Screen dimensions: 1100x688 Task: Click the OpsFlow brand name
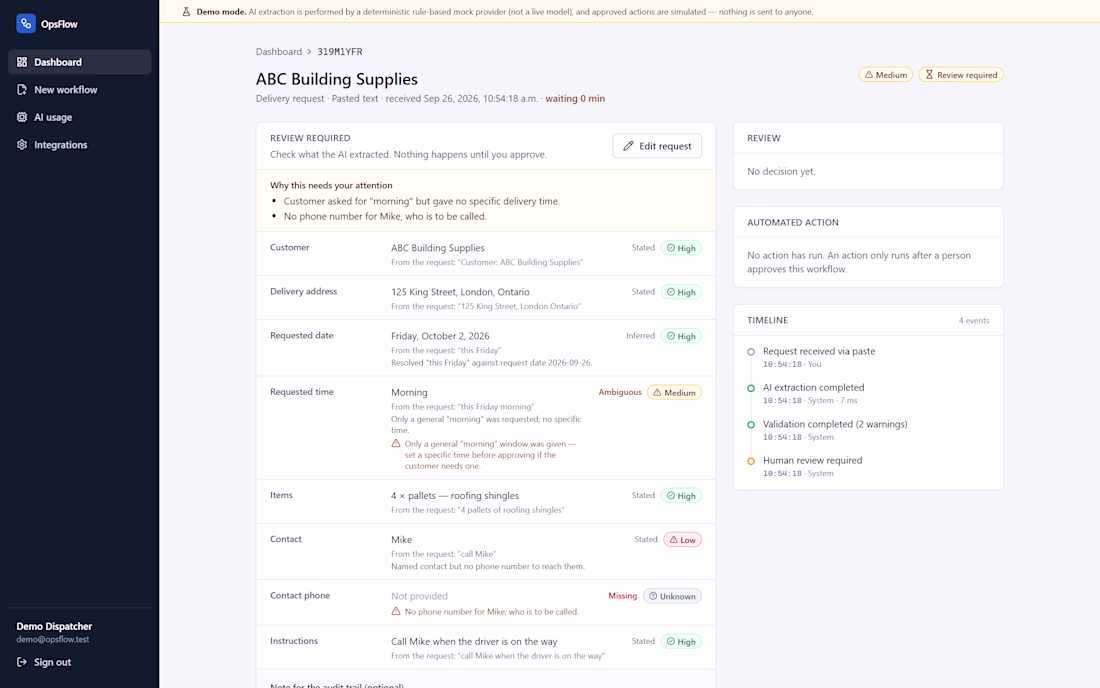(59, 24)
